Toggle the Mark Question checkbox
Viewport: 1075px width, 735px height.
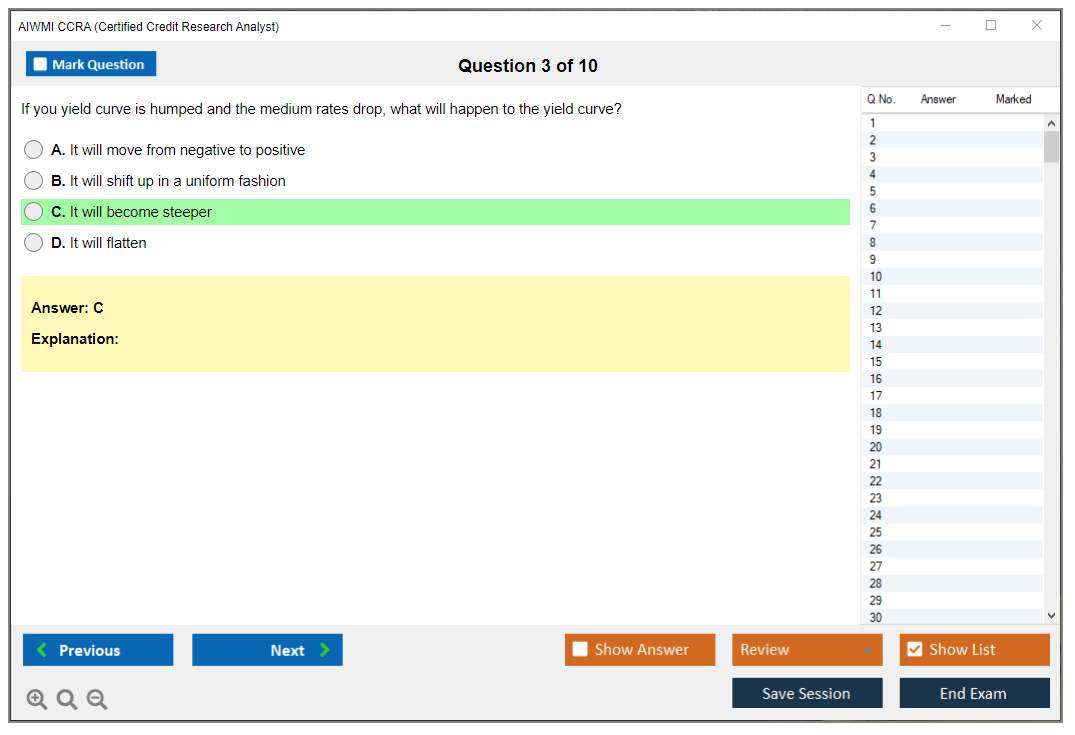tap(40, 65)
